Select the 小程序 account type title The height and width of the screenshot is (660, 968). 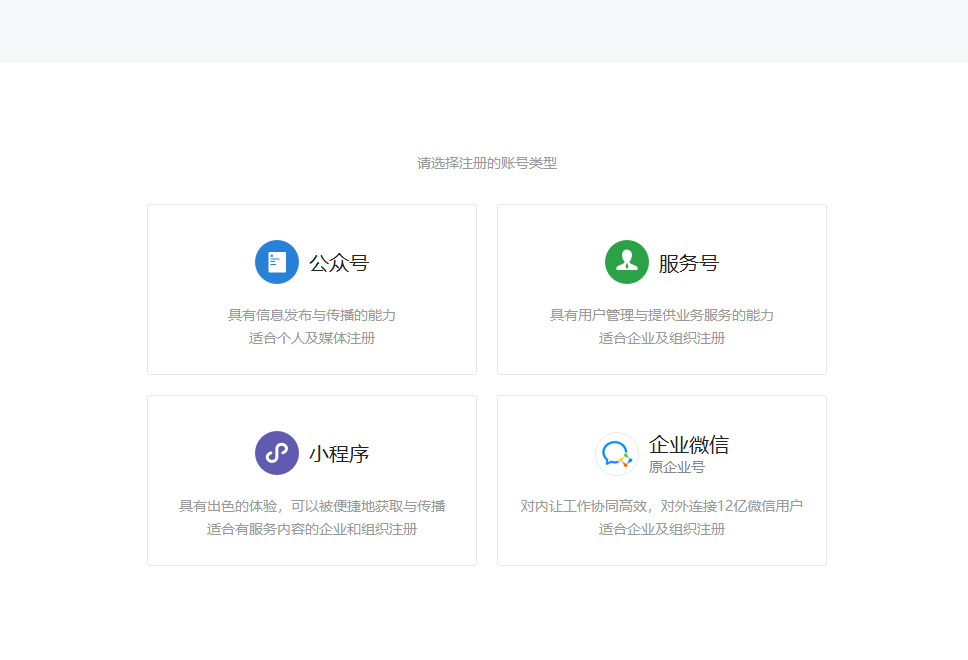340,452
